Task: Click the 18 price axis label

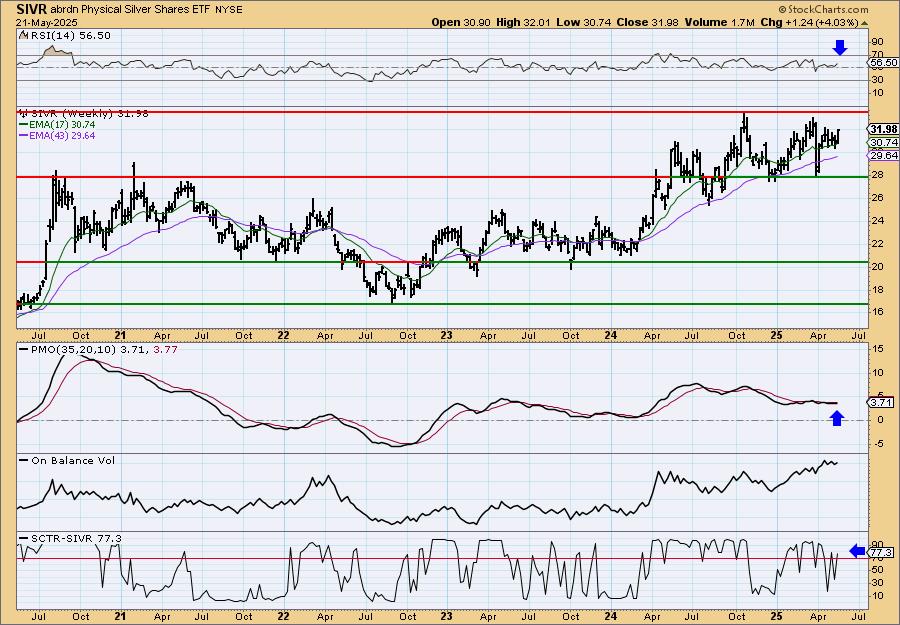Action: point(877,289)
